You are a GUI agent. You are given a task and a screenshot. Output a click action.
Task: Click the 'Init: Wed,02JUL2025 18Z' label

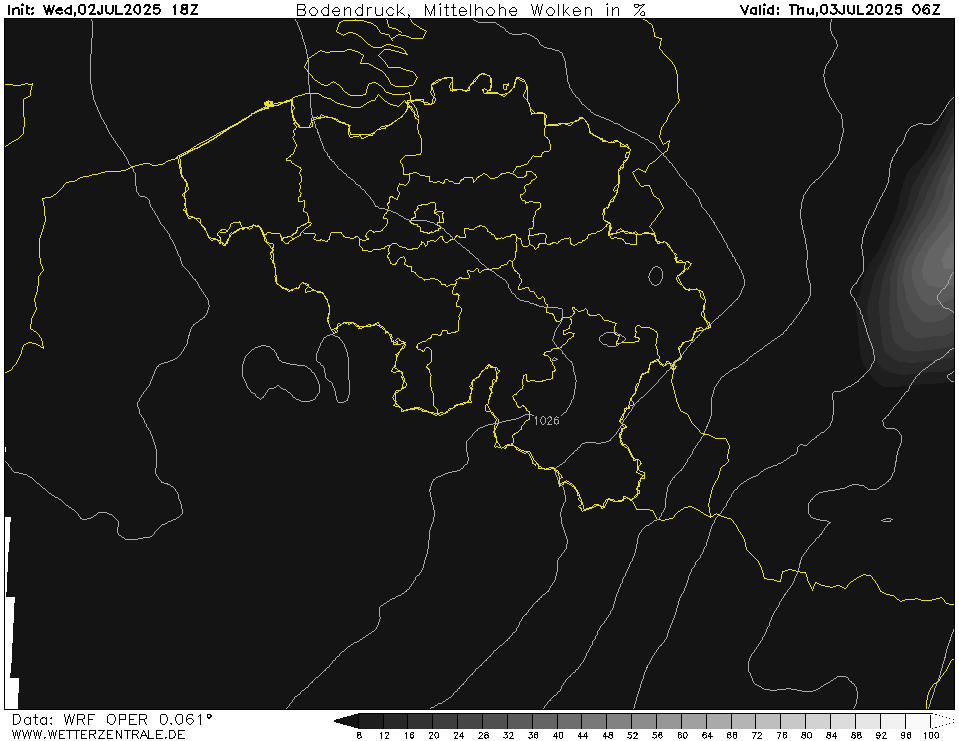(x=103, y=10)
